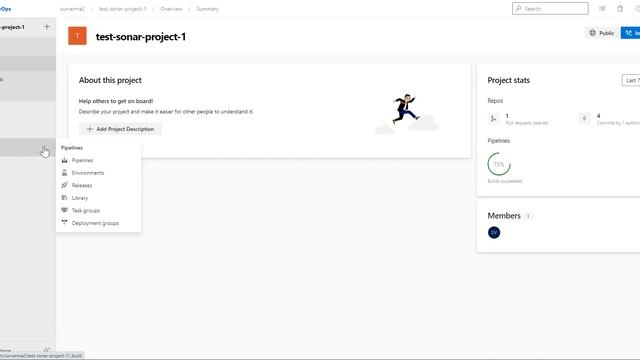Go to test-sonar-project-1 breadcrumb link

coord(122,9)
